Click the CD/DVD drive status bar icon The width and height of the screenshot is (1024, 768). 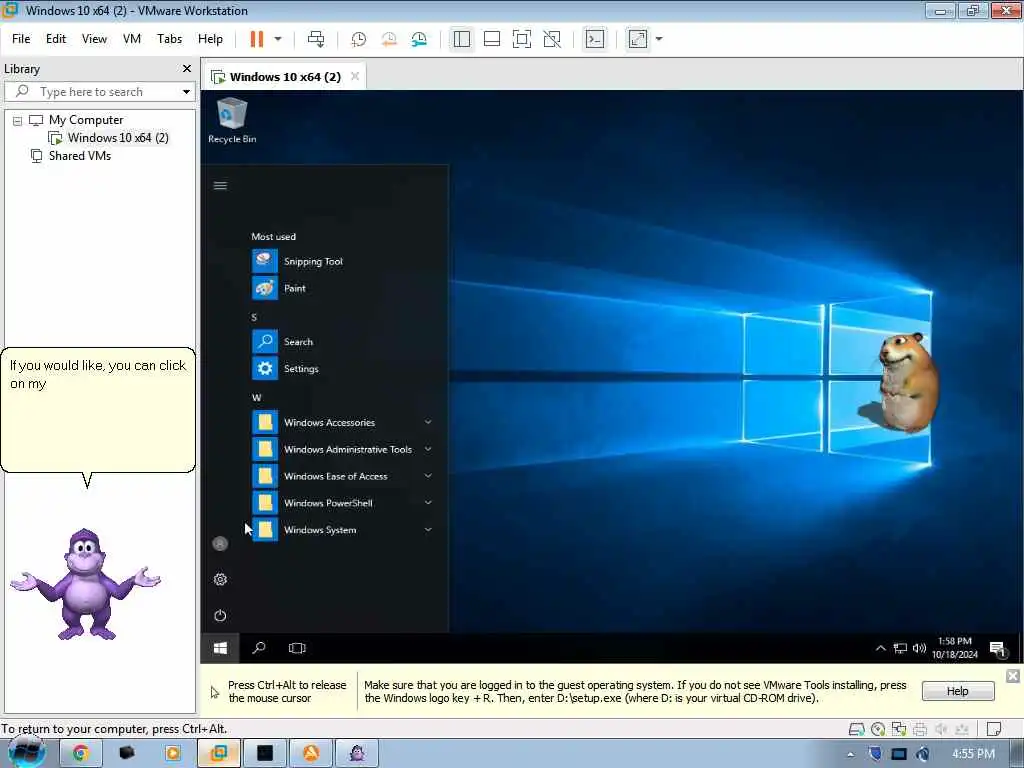[x=878, y=729]
